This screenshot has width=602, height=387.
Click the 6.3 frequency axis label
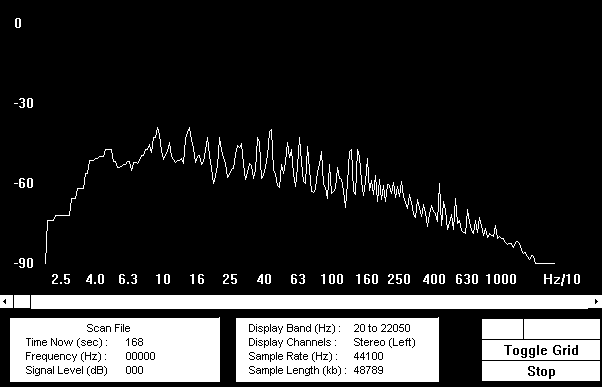[128, 279]
